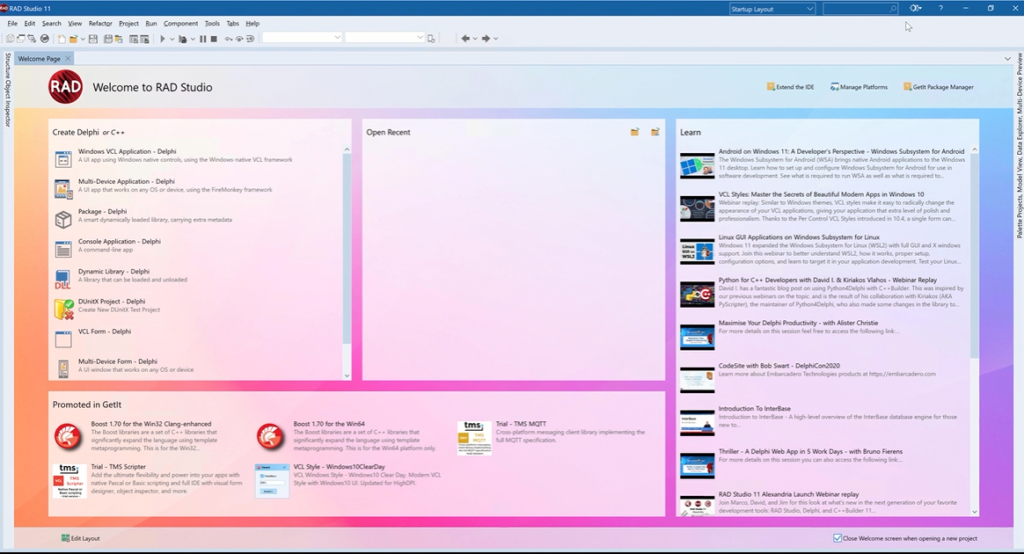This screenshot has height=554, width=1024.
Task: Click the title bar search field
Action: [x=860, y=9]
